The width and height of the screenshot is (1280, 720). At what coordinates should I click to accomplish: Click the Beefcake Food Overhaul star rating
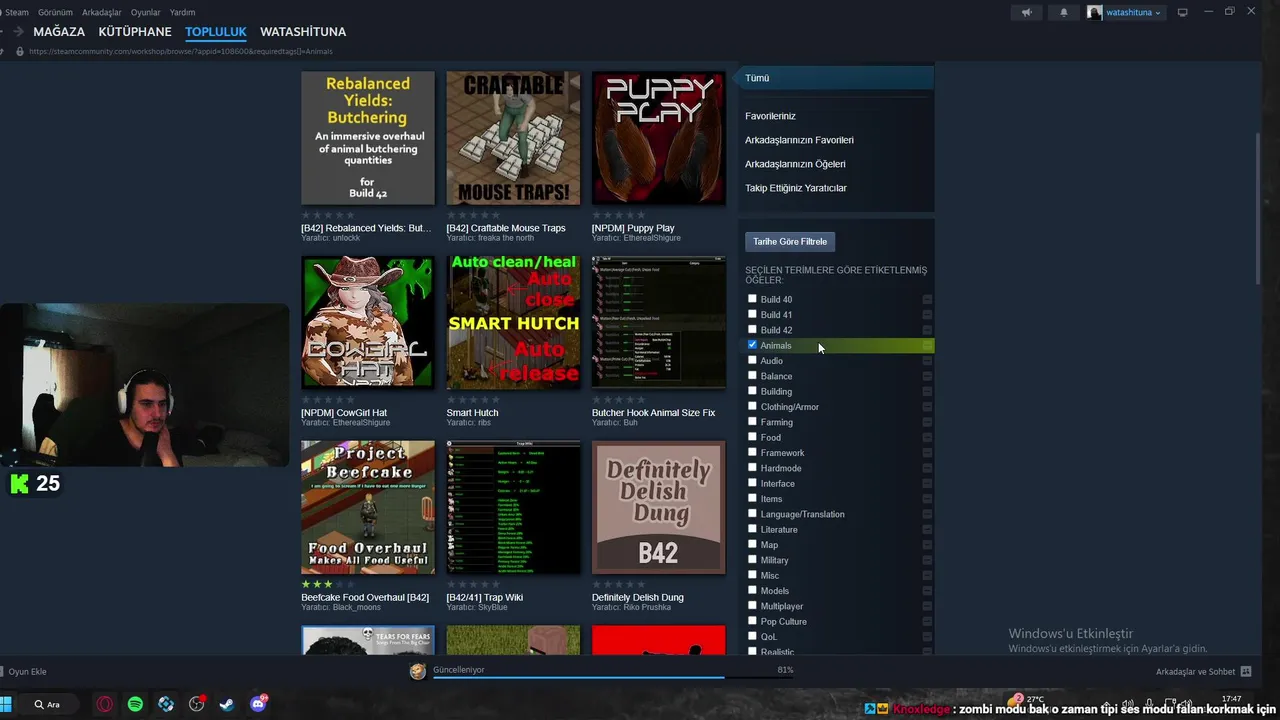coord(328,584)
